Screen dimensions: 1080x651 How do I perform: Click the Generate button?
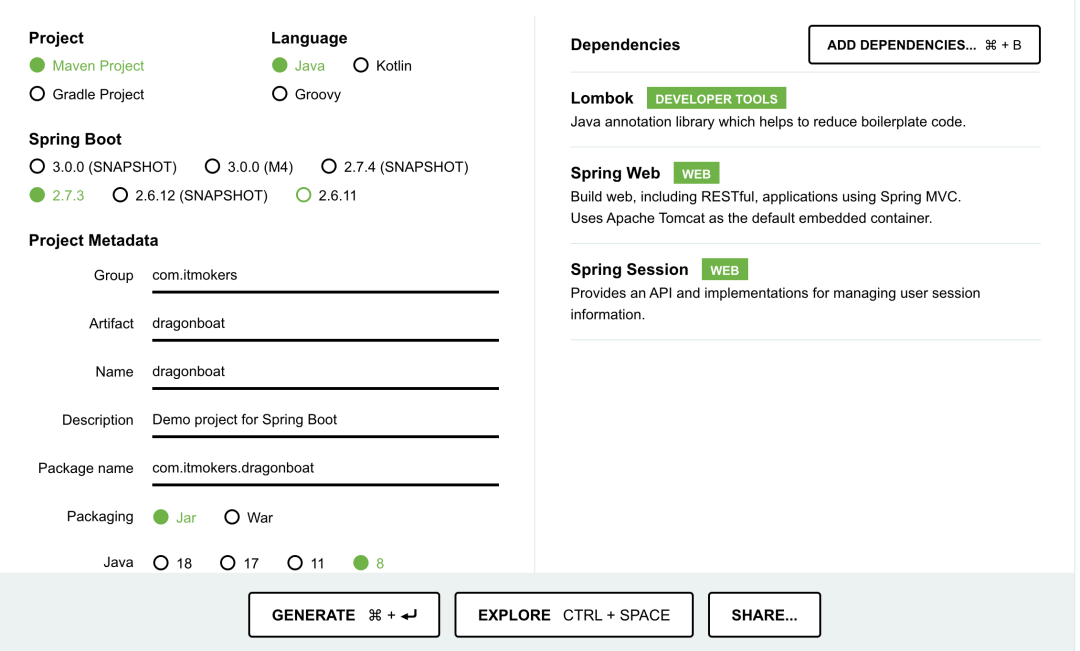click(344, 615)
